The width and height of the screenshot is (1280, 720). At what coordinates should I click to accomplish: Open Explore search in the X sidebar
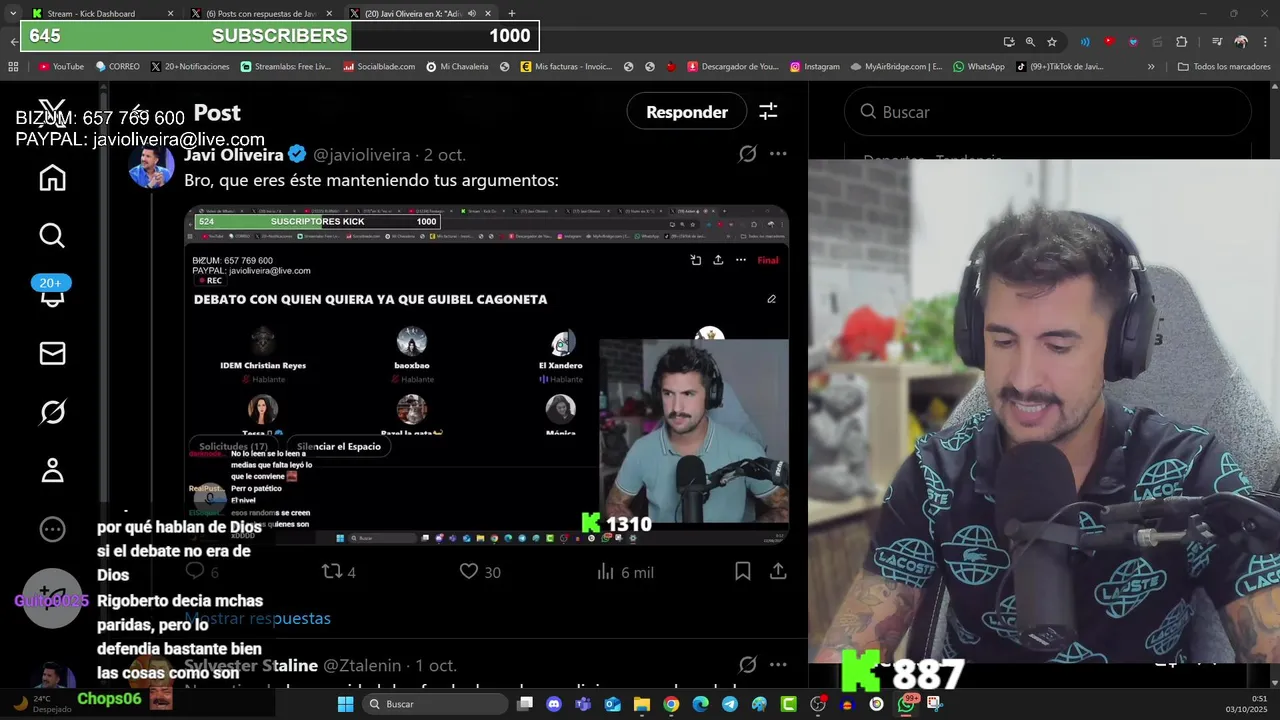coord(52,236)
